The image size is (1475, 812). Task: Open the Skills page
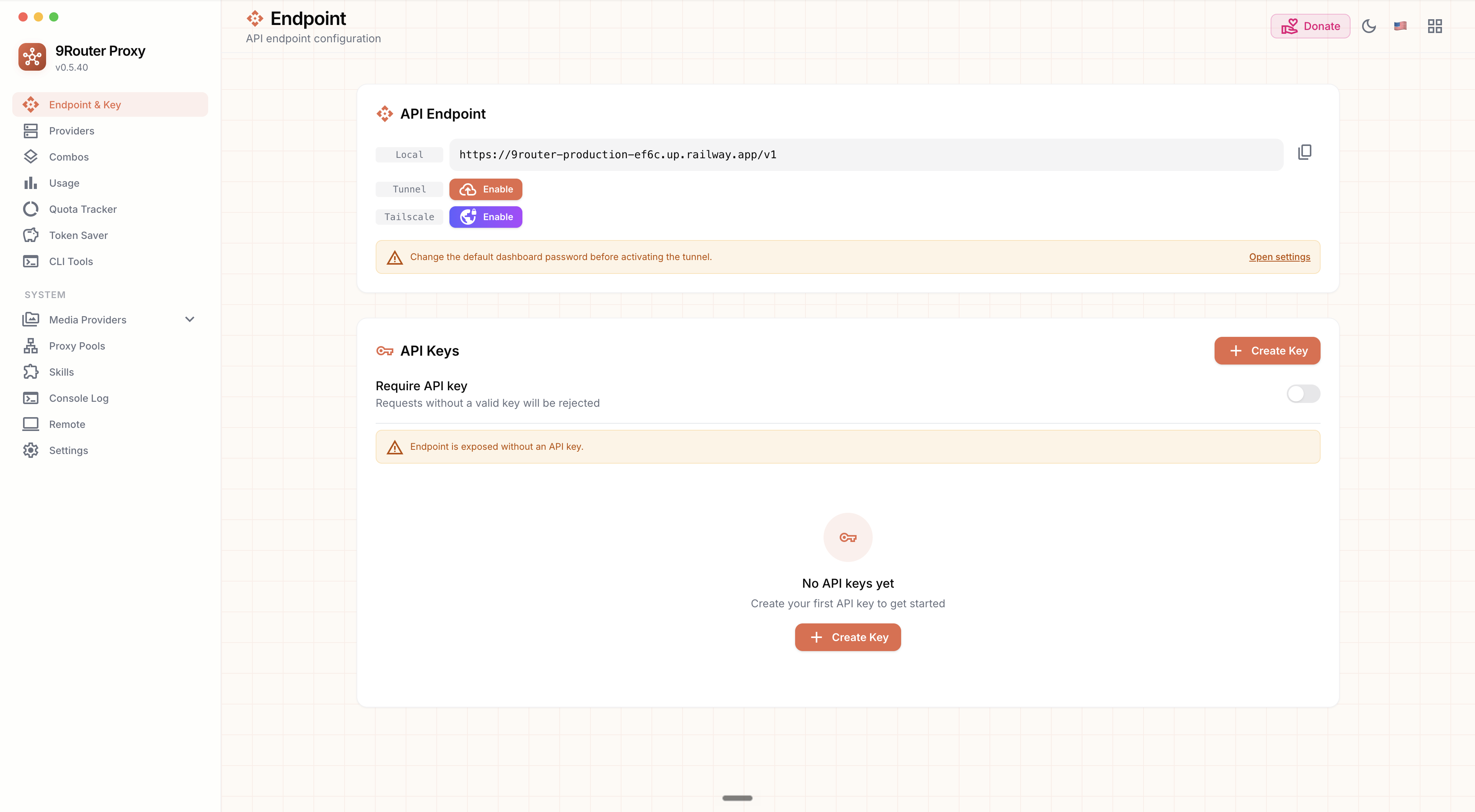110,372
